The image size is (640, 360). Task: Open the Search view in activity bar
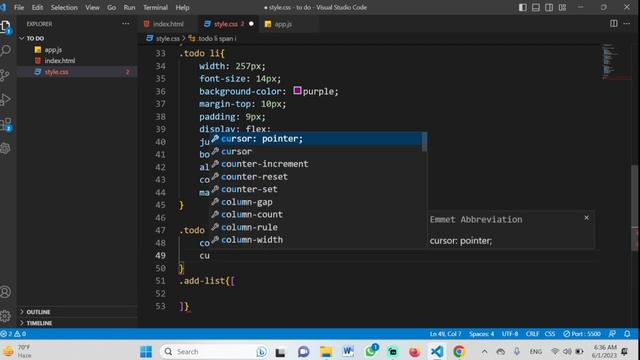click(x=6, y=51)
